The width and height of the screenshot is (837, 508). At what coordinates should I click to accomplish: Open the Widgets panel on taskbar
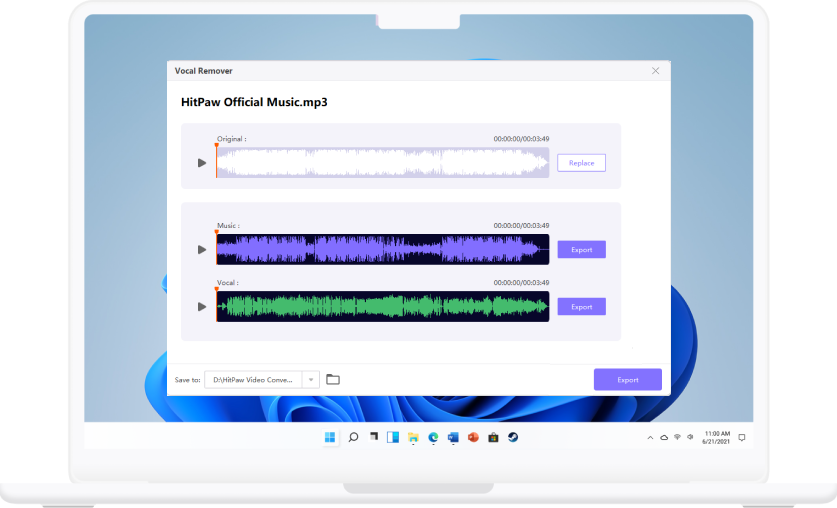(x=393, y=438)
